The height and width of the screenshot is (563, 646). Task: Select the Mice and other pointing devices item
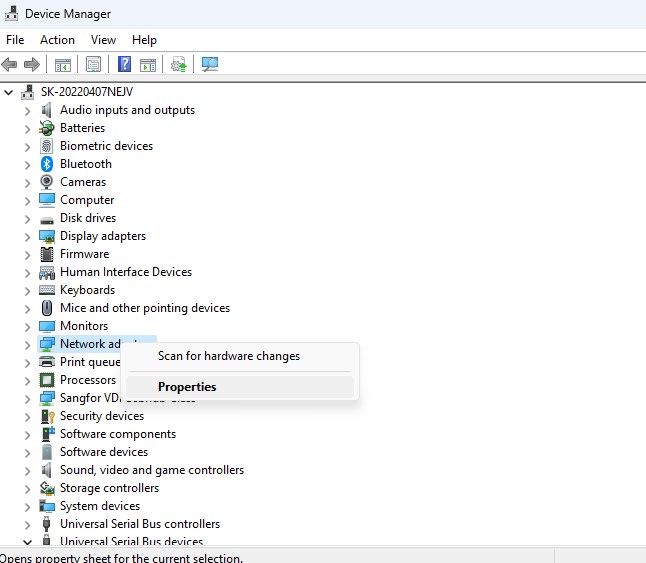(145, 308)
